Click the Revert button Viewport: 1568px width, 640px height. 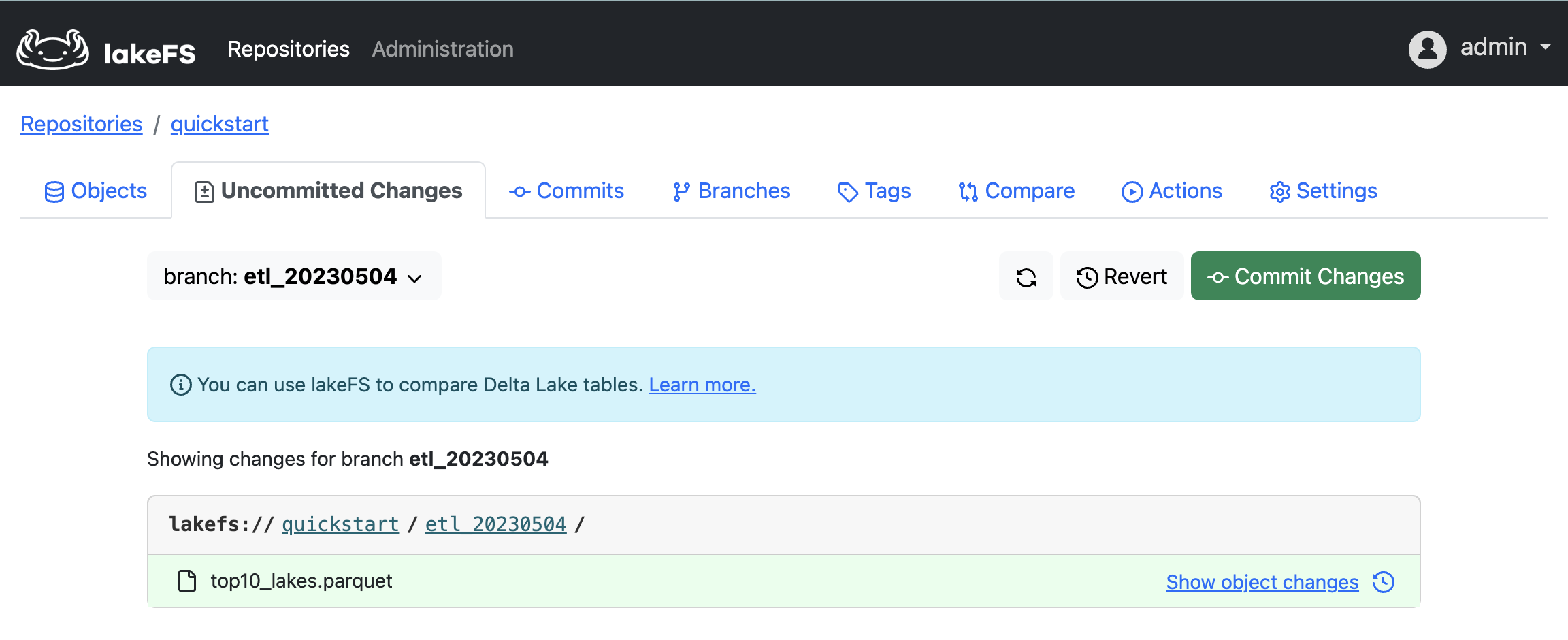(1122, 276)
